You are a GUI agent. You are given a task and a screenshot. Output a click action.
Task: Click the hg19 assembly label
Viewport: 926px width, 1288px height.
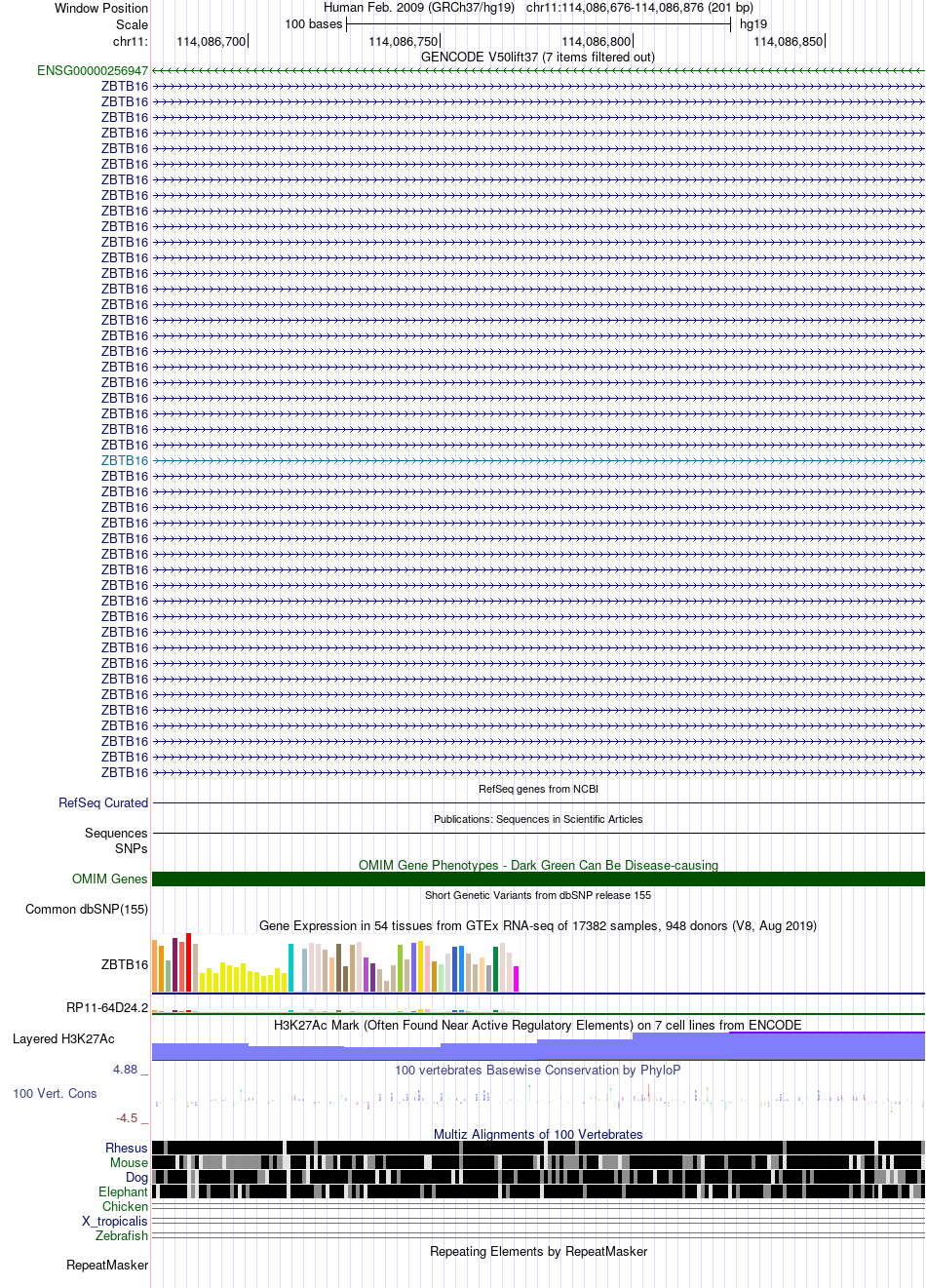(753, 24)
